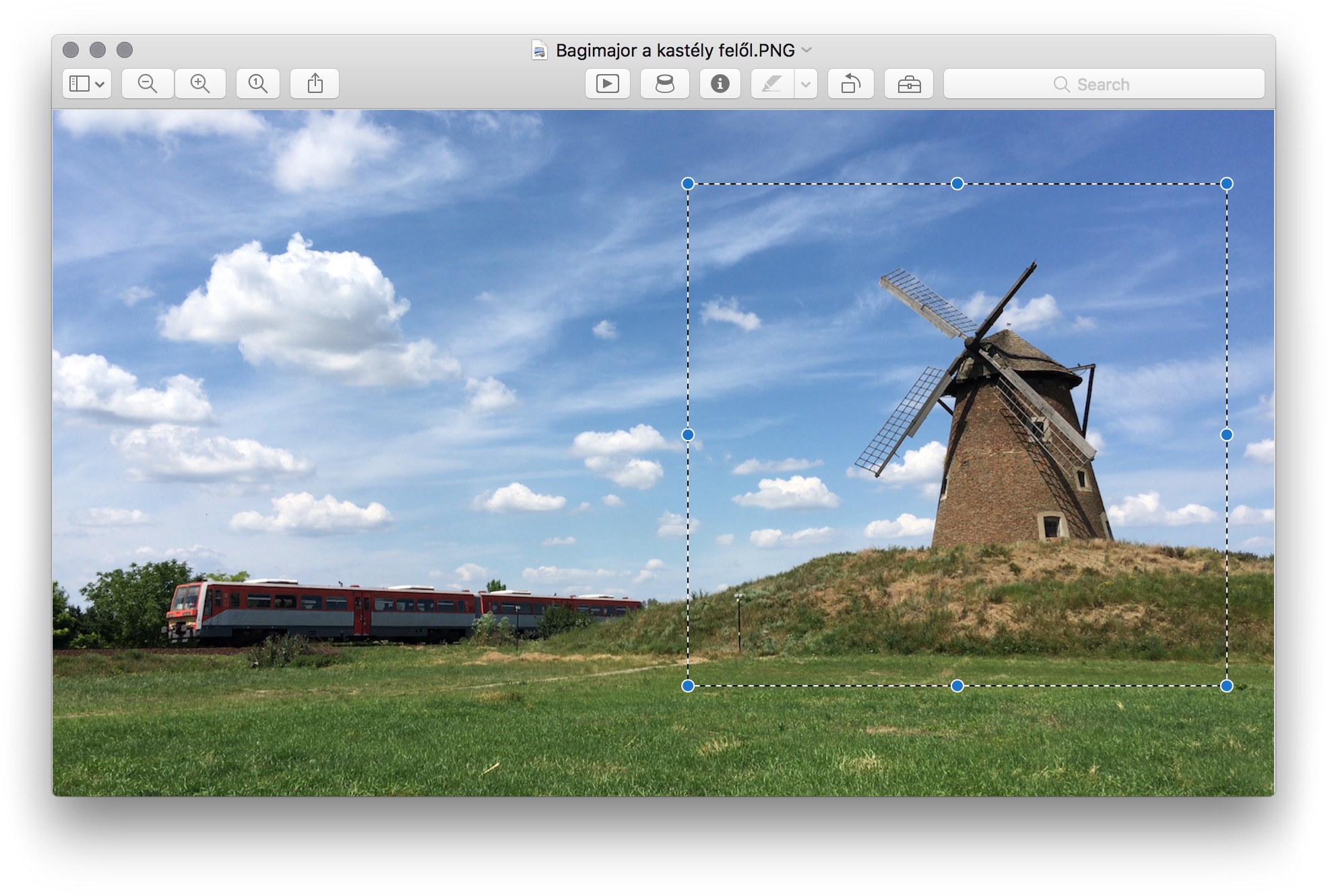This screenshot has height=896, width=1330.
Task: Click left-middle selection handle
Action: (688, 435)
